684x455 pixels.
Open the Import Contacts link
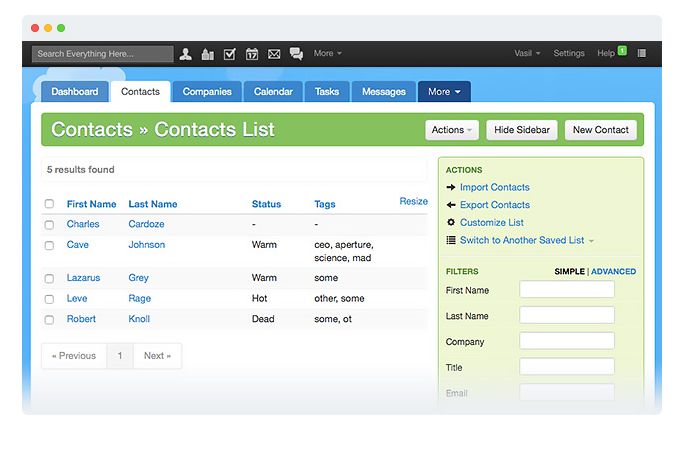click(x=495, y=187)
